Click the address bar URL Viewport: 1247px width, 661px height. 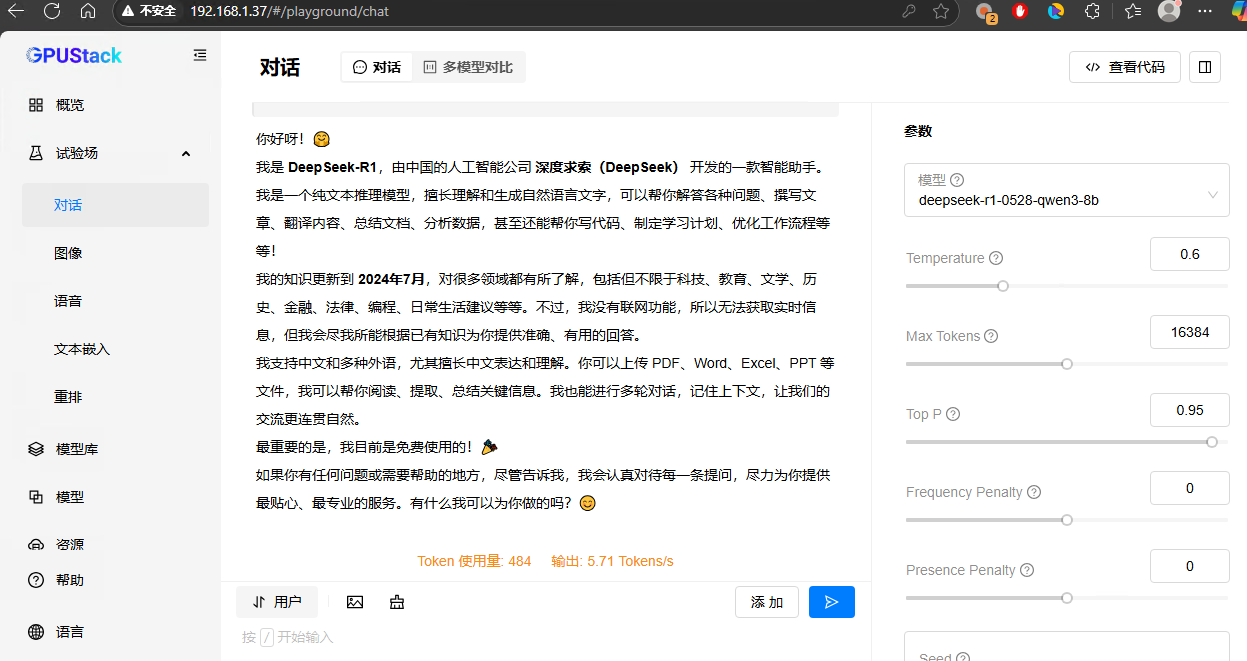pos(289,12)
